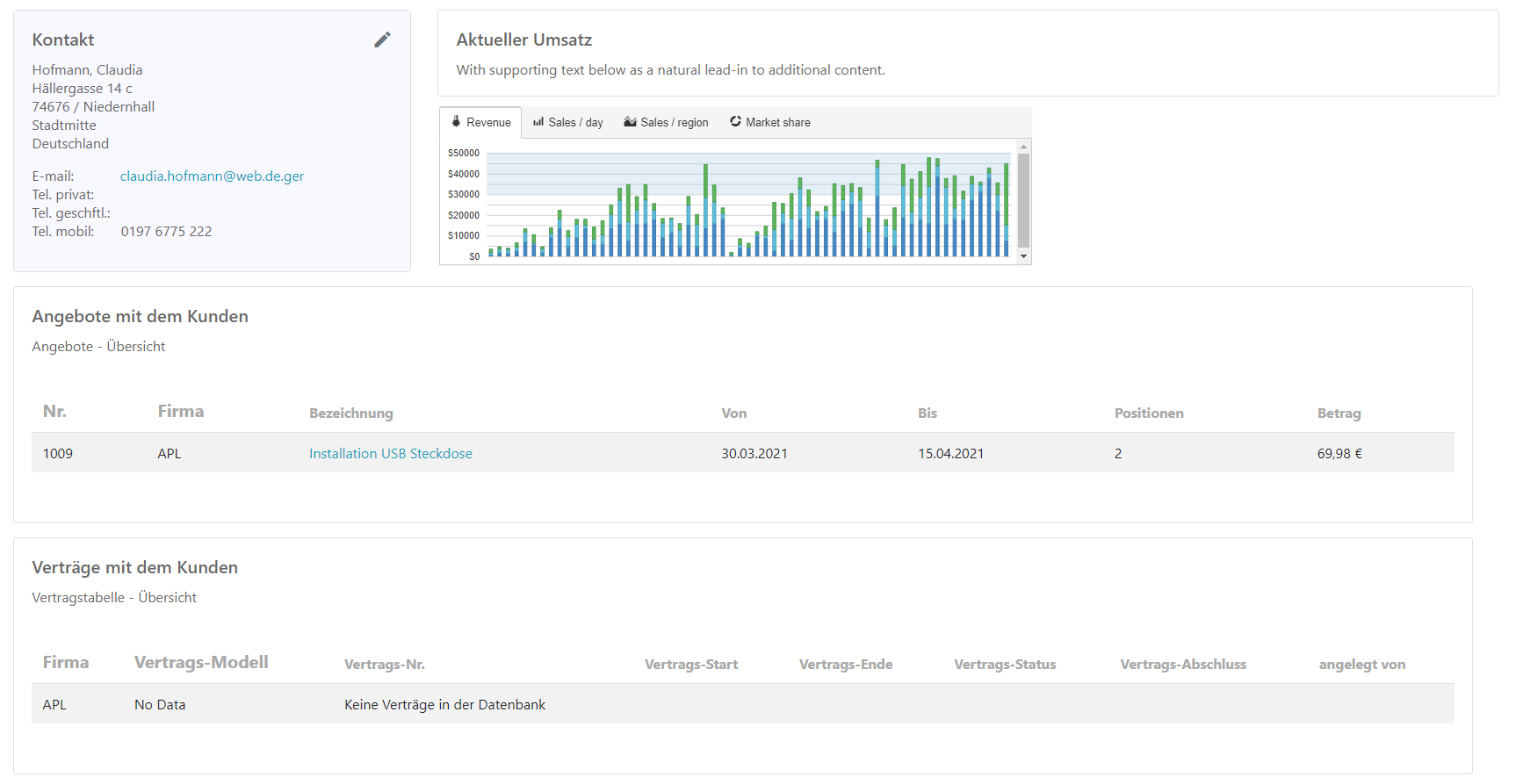This screenshot has height=784, width=1516.
Task: Click the Vertrags-Nr. column header
Action: [385, 664]
